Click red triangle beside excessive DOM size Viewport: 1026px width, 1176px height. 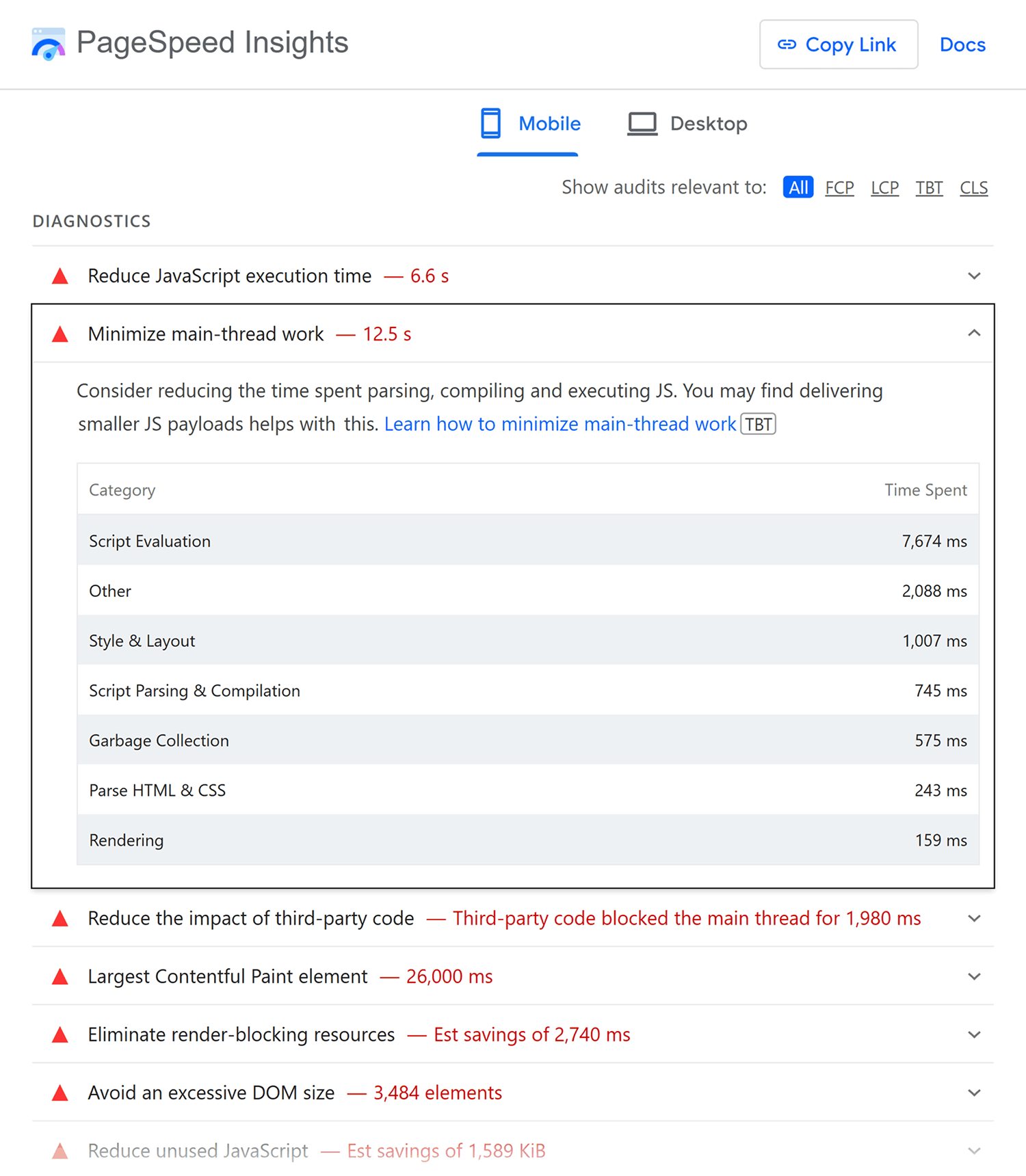(60, 1093)
